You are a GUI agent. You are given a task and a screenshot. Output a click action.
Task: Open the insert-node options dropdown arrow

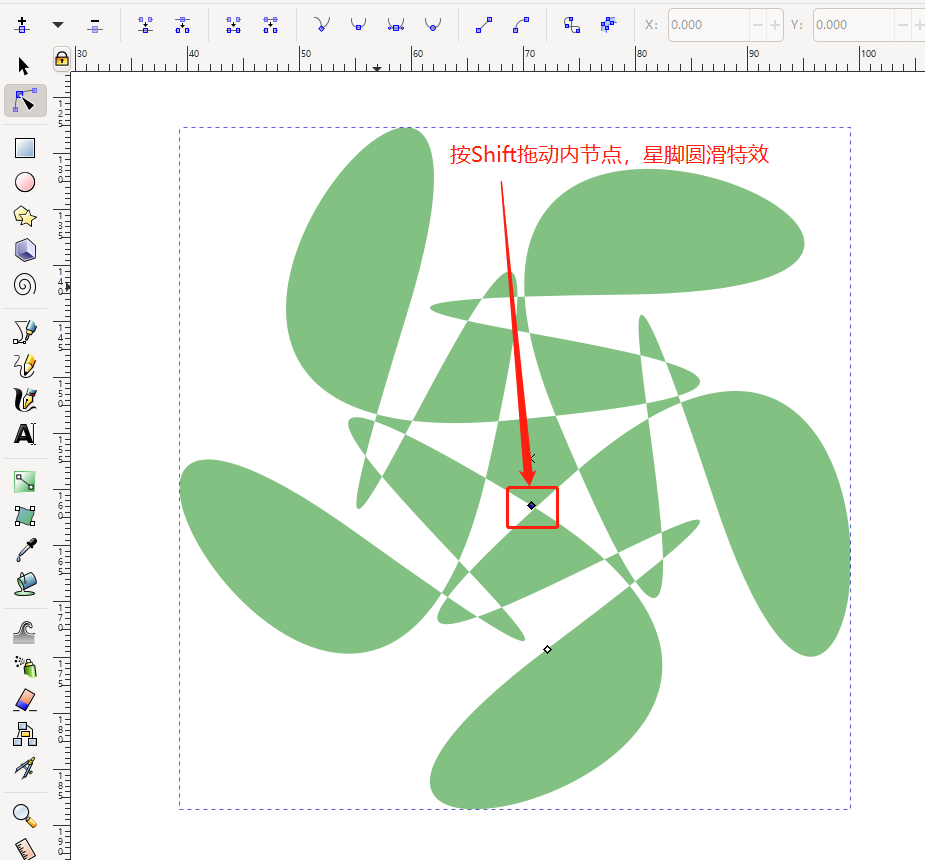[58, 25]
